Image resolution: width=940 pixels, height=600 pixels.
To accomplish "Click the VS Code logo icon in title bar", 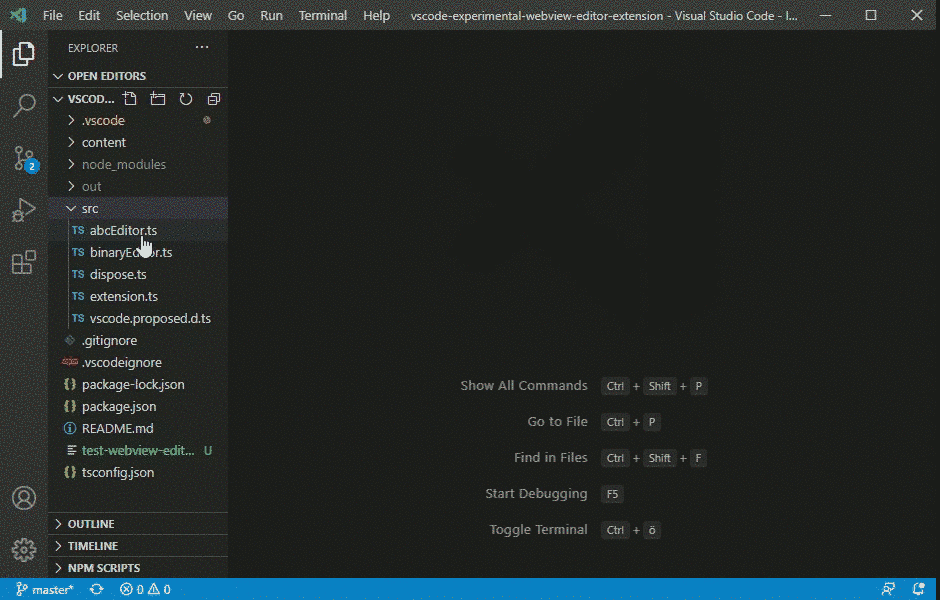I will pos(19,15).
